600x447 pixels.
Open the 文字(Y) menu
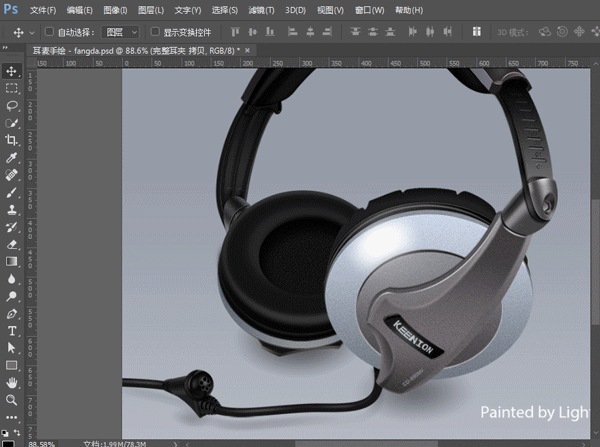pyautogui.click(x=188, y=10)
